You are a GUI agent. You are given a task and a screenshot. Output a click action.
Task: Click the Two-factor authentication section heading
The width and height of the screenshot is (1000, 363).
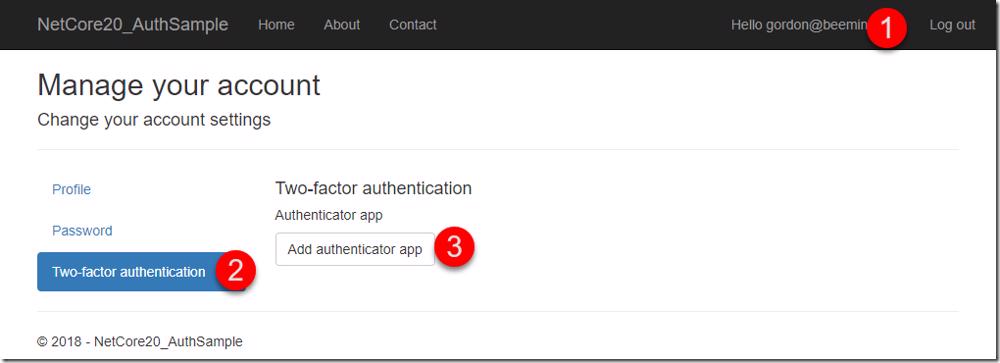pyautogui.click(x=373, y=188)
